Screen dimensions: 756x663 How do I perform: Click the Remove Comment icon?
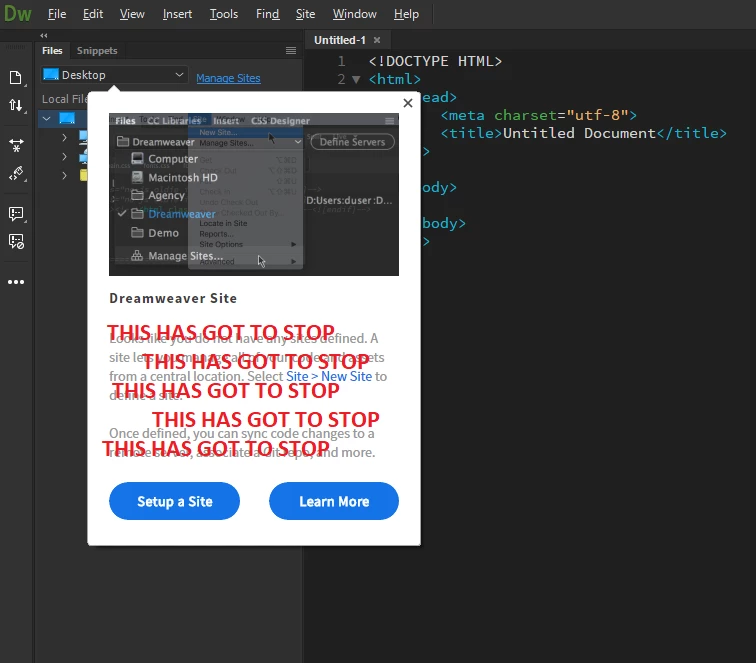point(16,241)
